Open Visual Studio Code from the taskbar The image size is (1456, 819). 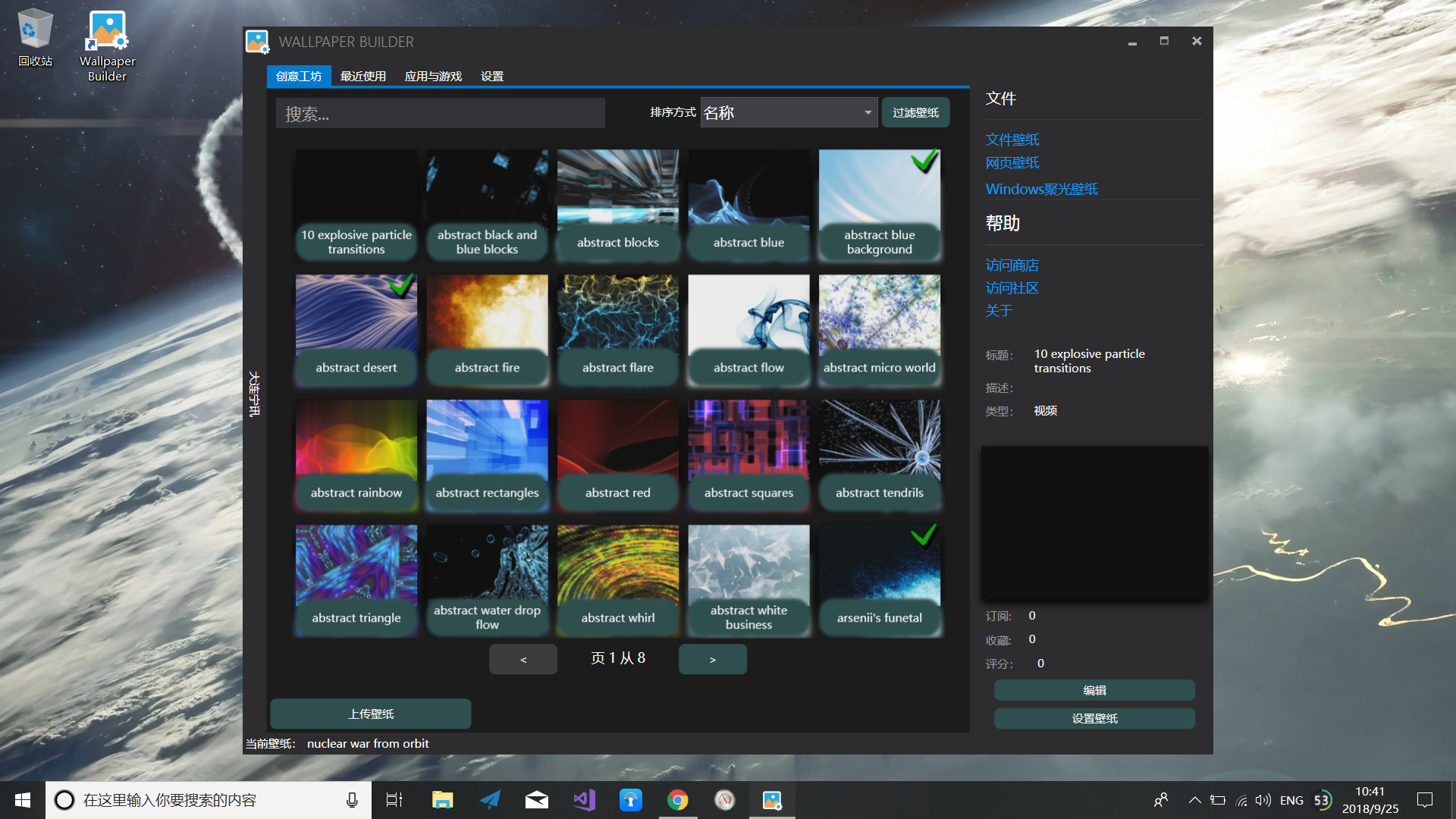(x=583, y=800)
